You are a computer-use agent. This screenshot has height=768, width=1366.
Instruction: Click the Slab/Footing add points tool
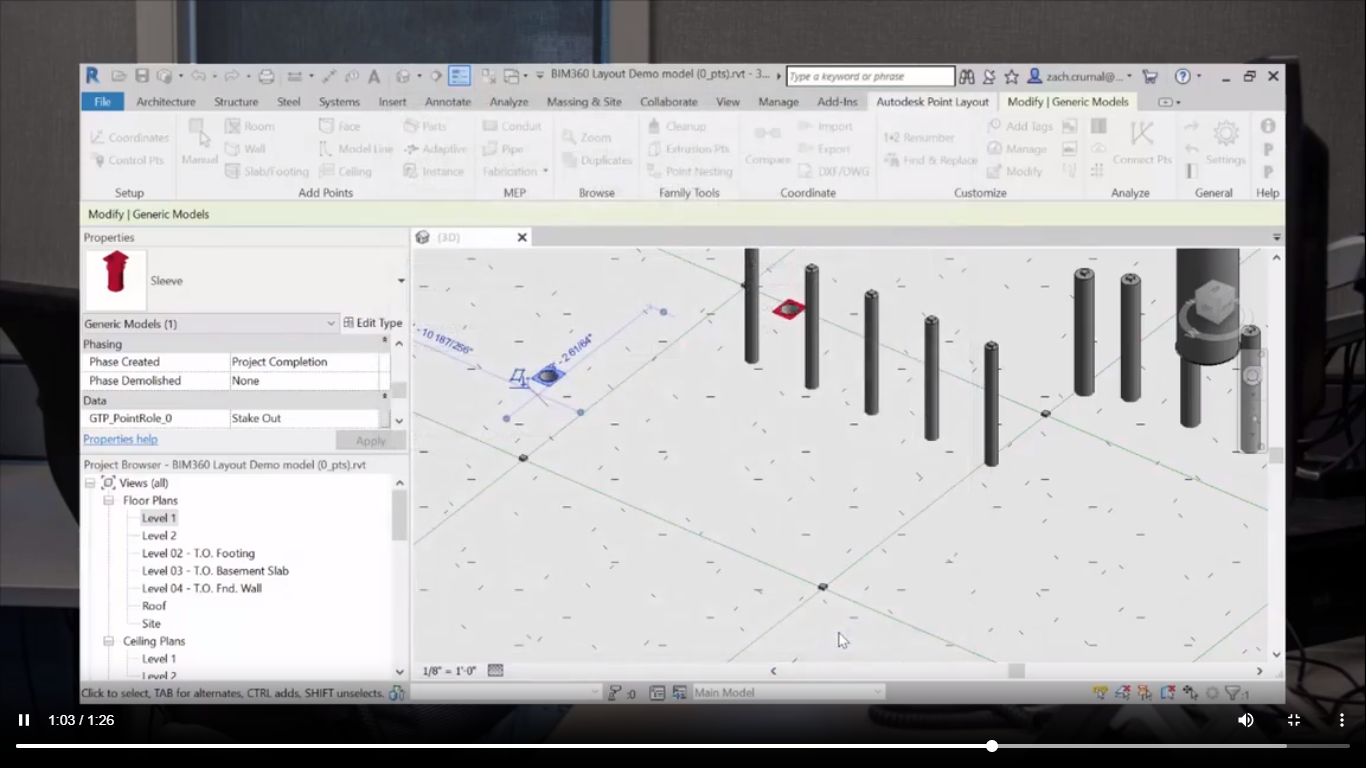click(x=266, y=171)
